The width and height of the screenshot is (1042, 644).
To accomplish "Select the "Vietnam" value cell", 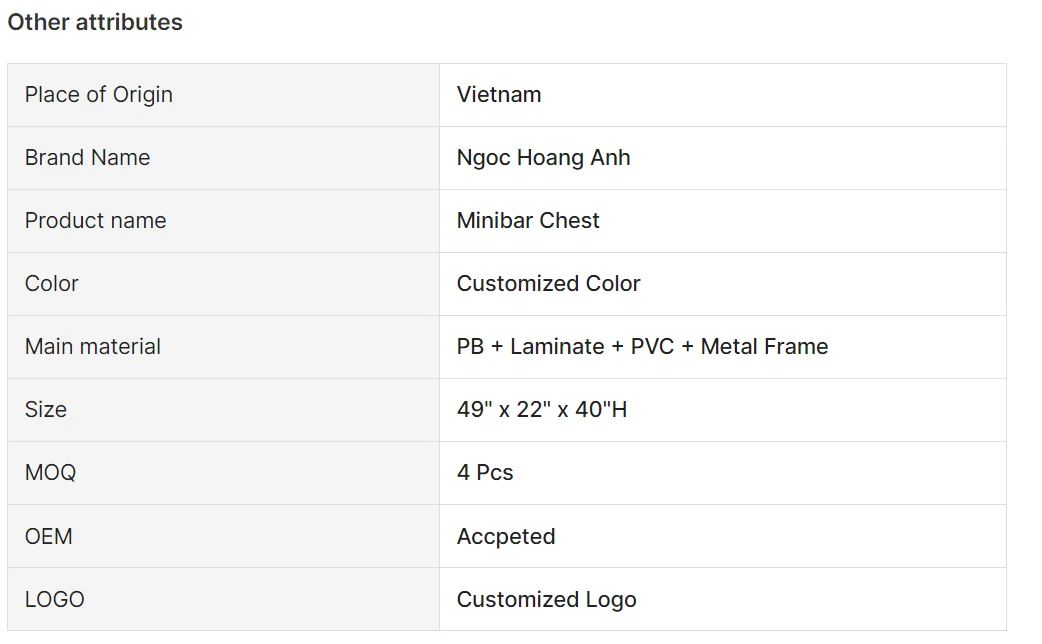I will click(x=499, y=95).
